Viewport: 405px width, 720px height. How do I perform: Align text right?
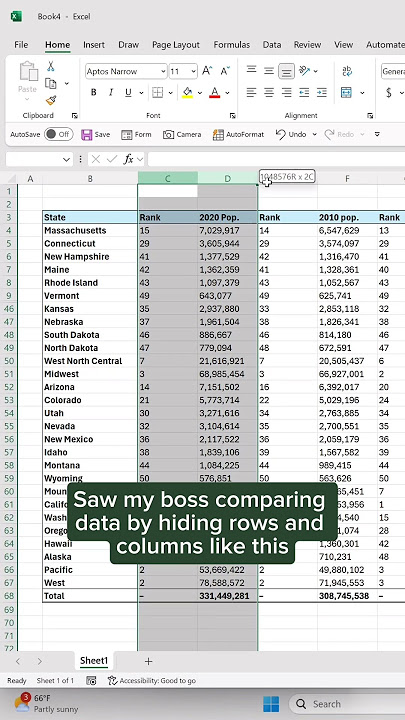tap(286, 92)
